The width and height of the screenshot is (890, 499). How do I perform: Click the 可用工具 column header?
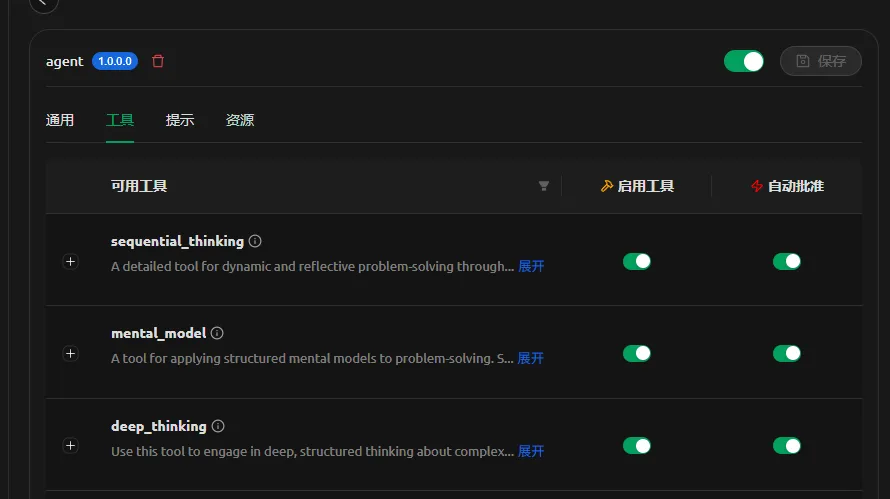tap(139, 186)
